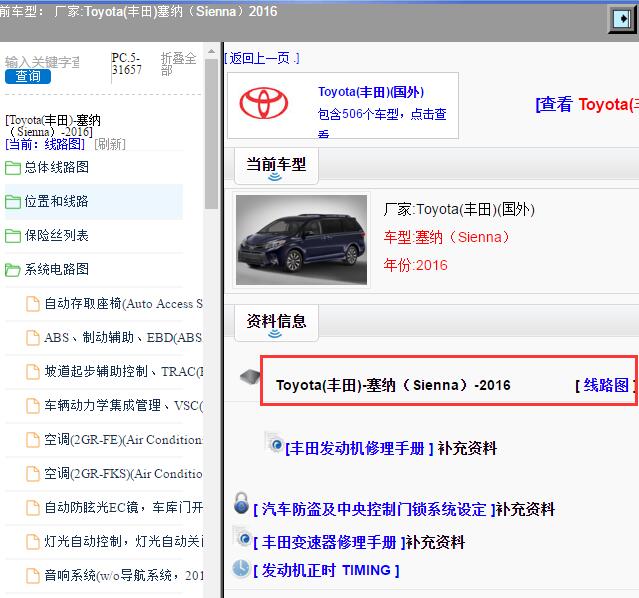Open 自动防眩光EC镜，车库门开 entry
This screenshot has height=598, width=639.
coord(123,508)
